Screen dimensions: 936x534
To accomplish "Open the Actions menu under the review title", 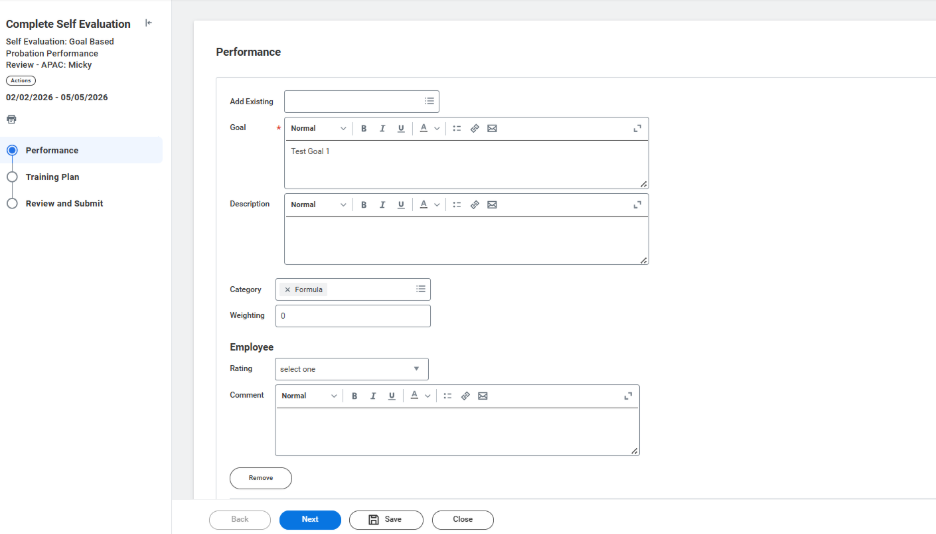I will [21, 80].
